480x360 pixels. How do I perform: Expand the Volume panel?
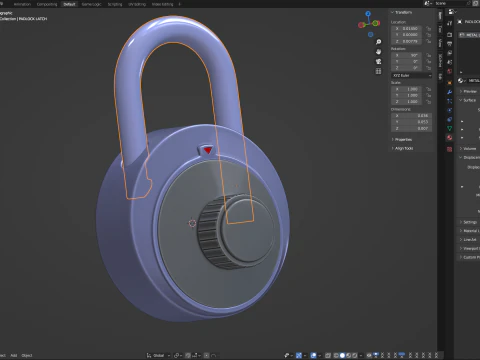coord(468,149)
